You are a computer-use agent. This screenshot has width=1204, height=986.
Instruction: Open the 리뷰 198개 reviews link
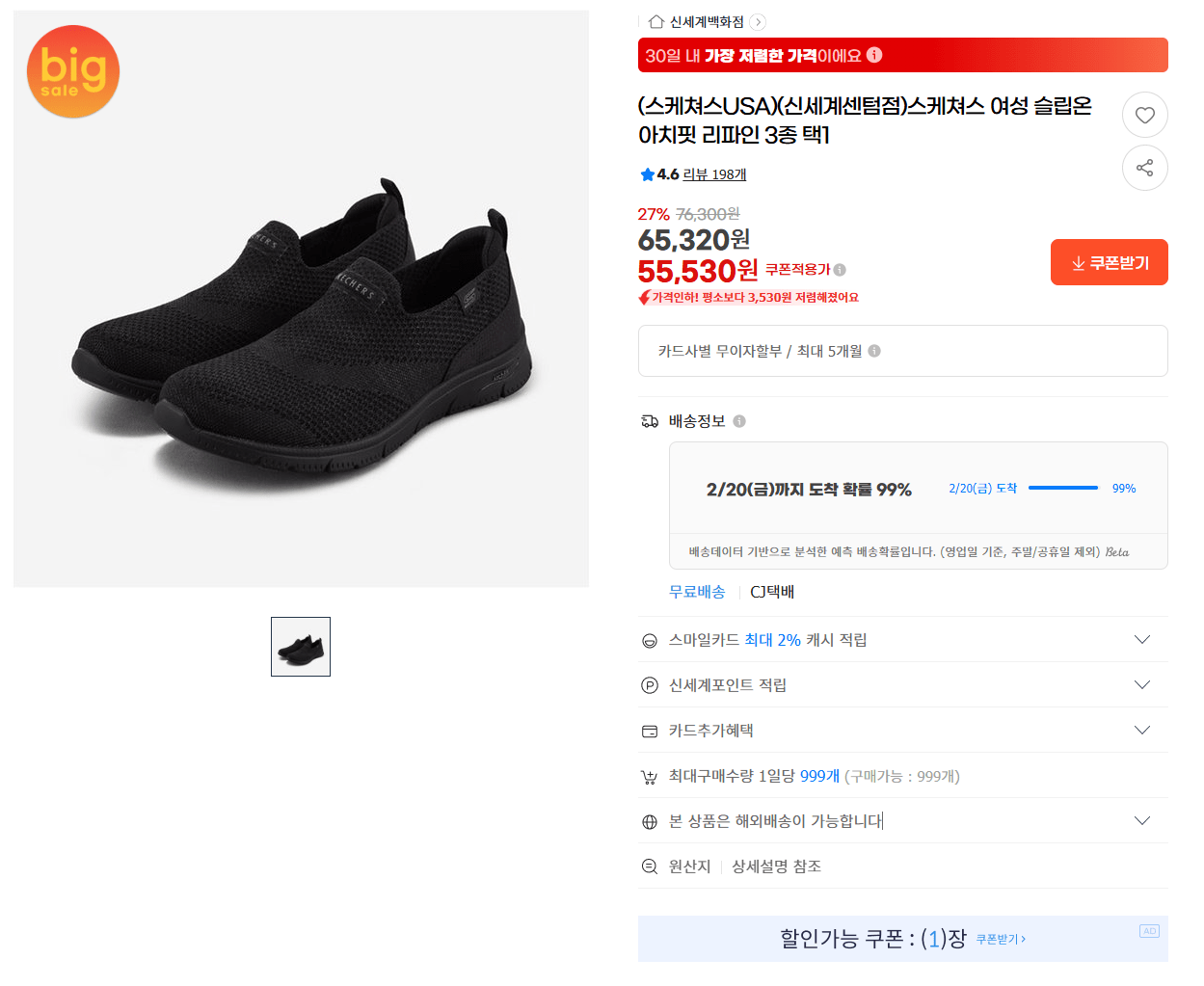coord(713,174)
